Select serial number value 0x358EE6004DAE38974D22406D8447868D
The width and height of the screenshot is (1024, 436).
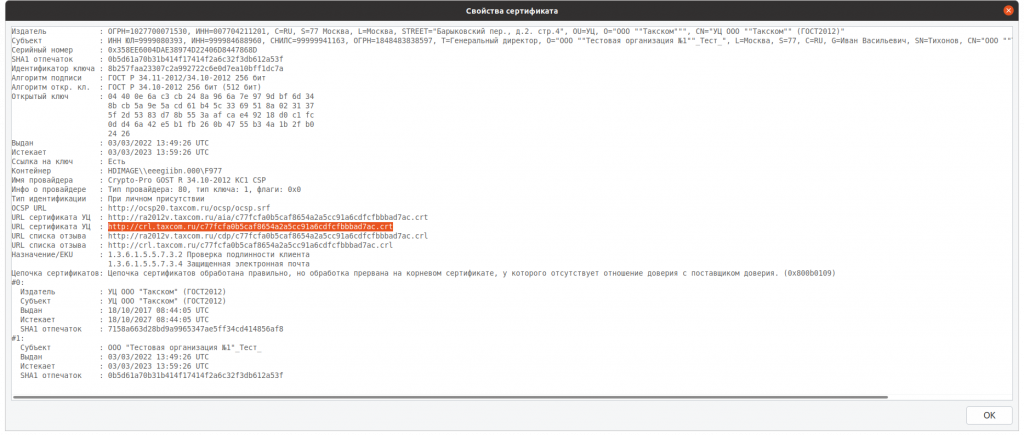point(182,50)
